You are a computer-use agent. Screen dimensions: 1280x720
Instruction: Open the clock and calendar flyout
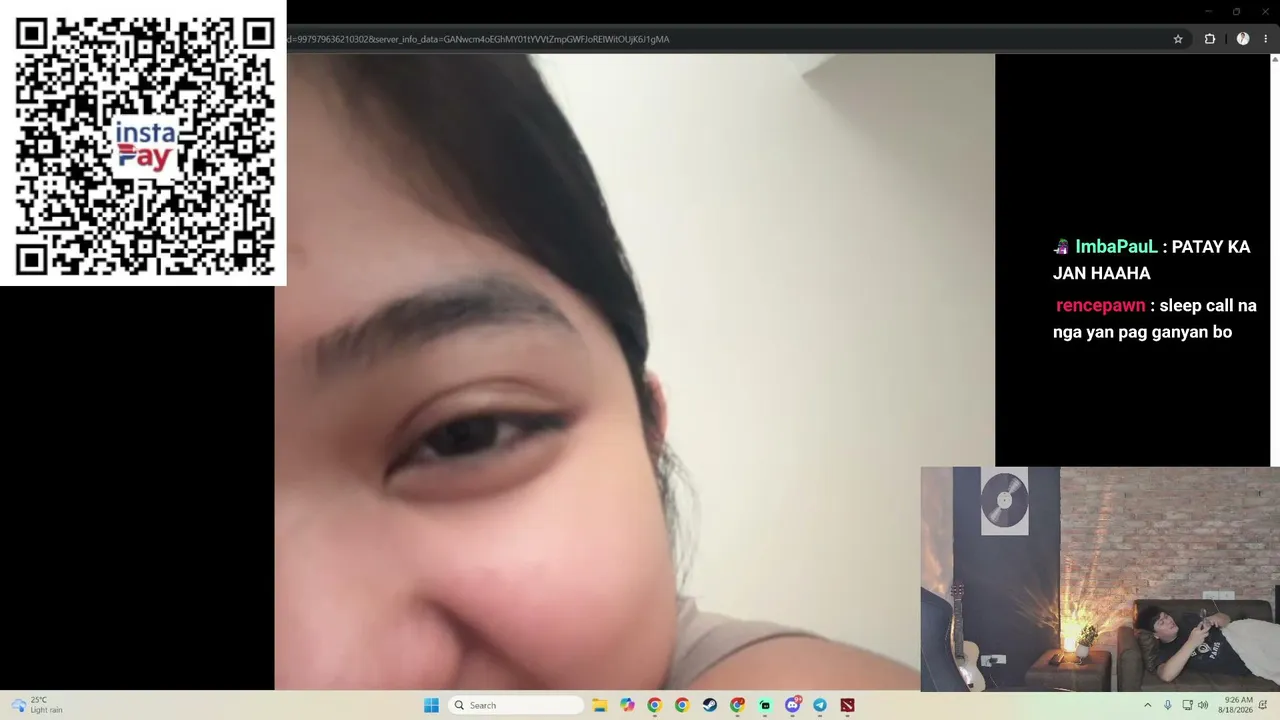coord(1235,705)
